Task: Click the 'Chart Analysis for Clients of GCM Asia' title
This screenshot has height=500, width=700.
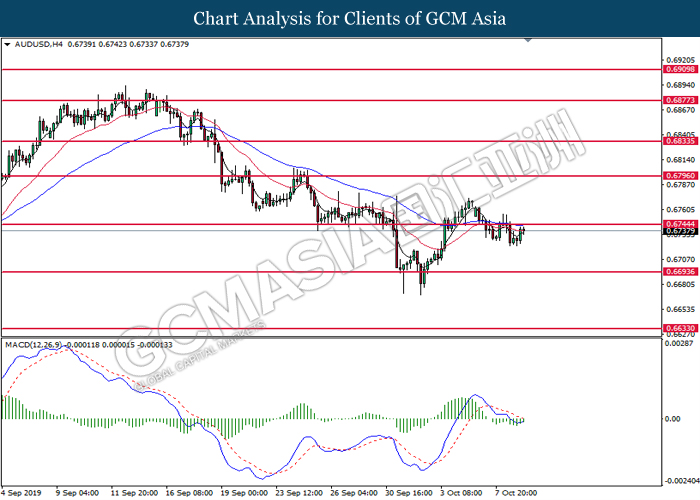Action: coord(350,18)
